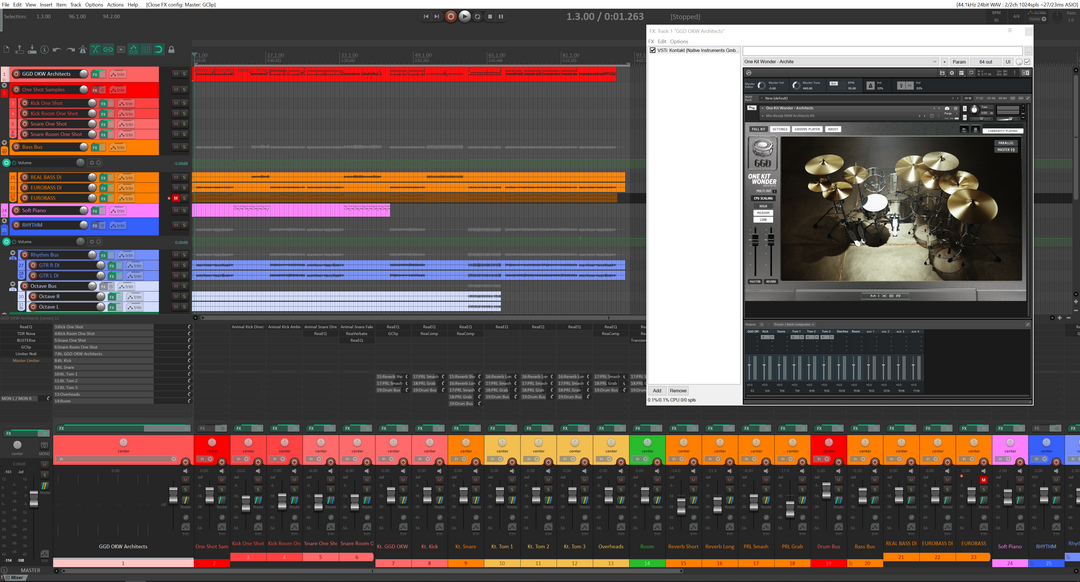
Task: Toggle the grid snap icon in the toolbar
Action: click(145, 48)
